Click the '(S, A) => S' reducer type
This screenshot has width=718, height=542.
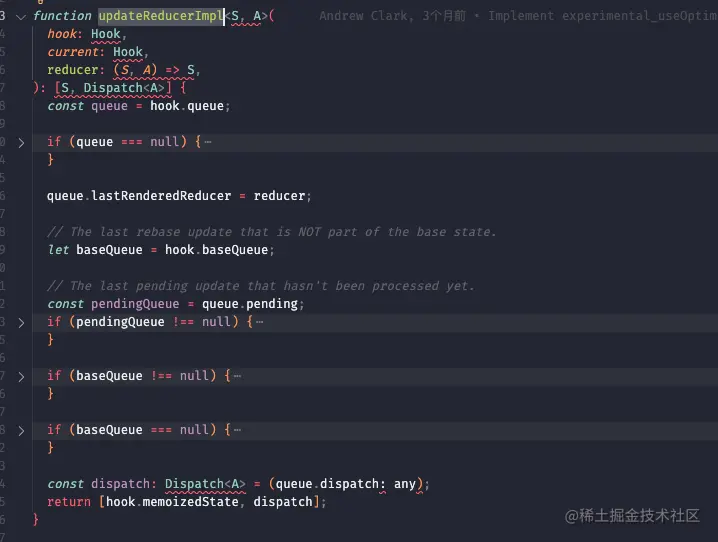[x=154, y=70]
